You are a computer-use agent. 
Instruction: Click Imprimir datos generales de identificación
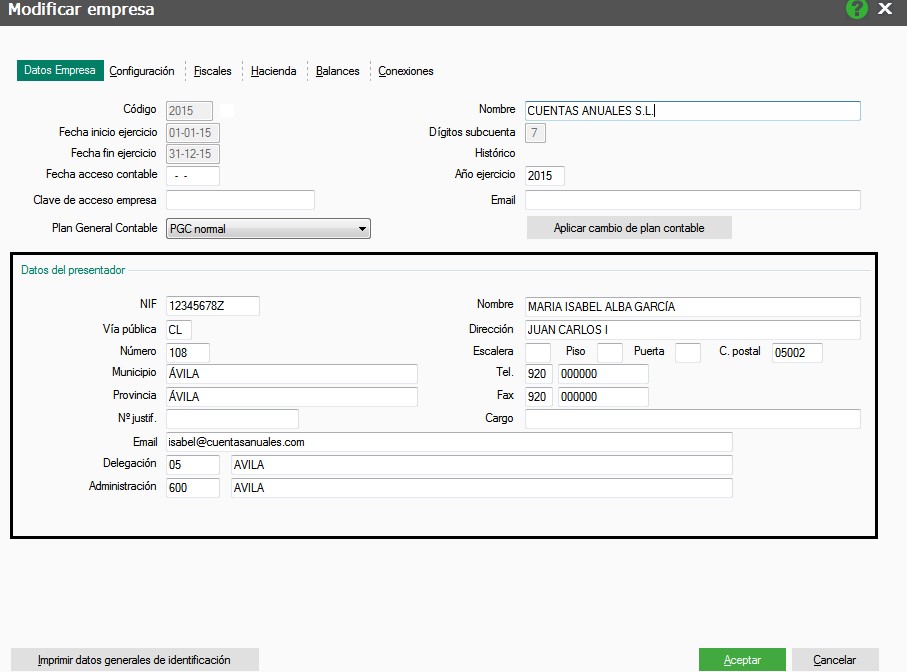(x=134, y=660)
